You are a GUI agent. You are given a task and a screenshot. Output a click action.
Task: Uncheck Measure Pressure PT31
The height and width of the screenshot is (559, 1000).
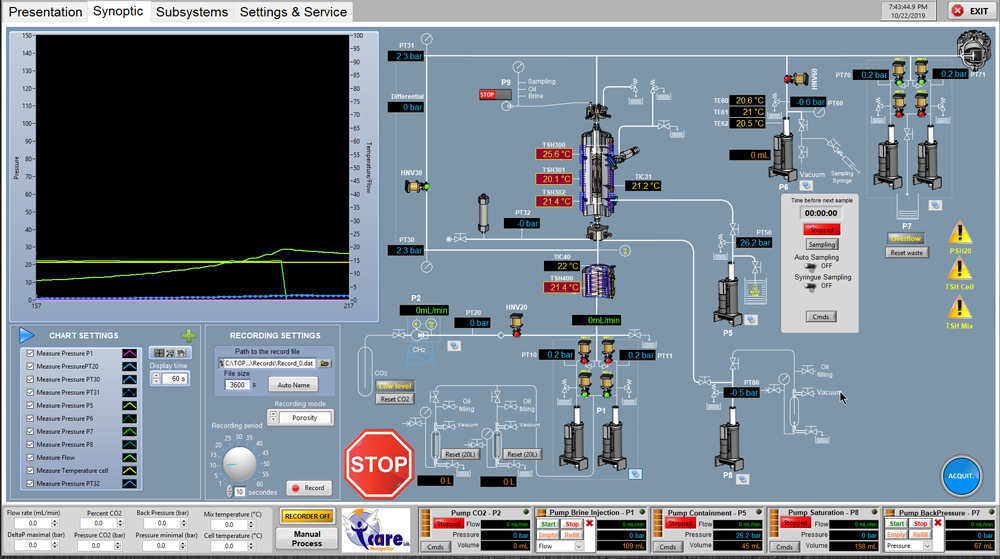[x=30, y=393]
